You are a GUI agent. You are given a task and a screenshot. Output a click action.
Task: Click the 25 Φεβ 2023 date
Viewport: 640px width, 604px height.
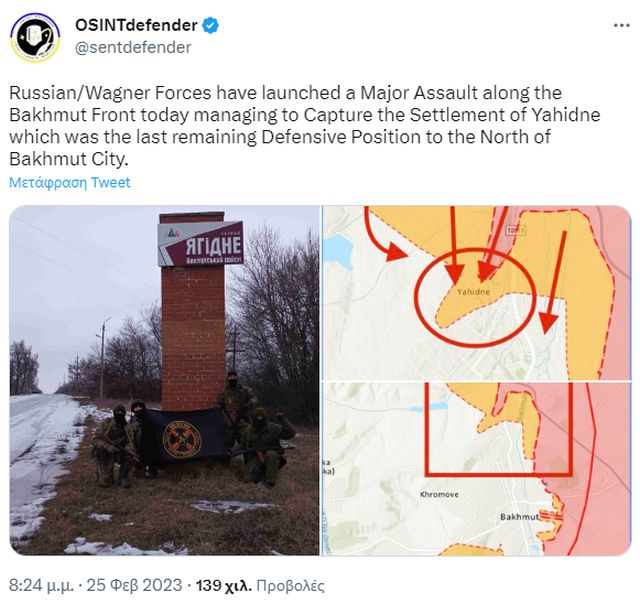134,585
